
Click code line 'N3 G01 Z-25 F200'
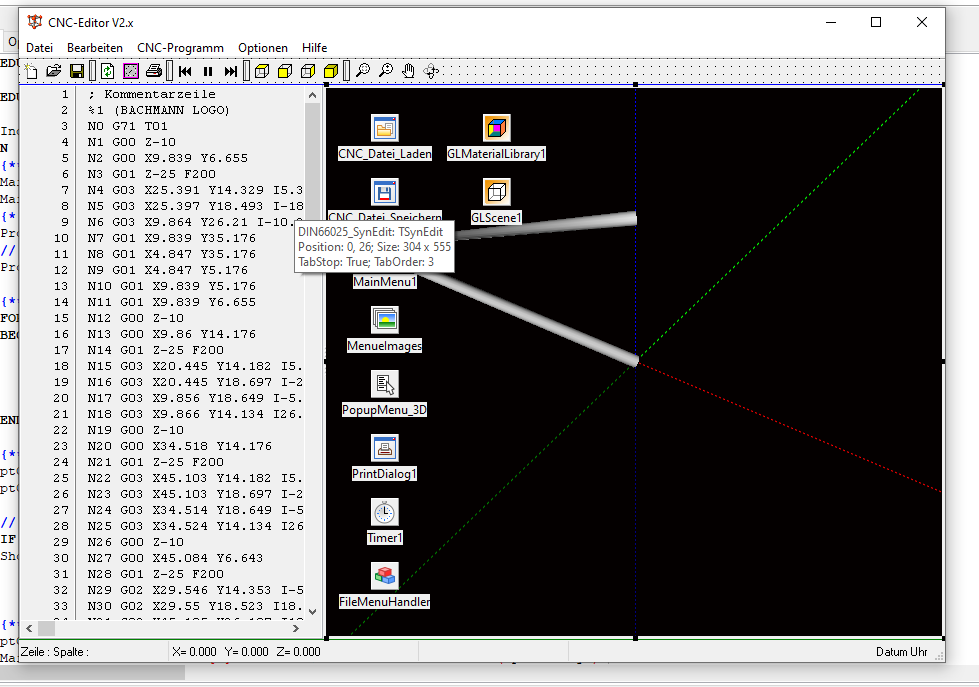tap(152, 174)
